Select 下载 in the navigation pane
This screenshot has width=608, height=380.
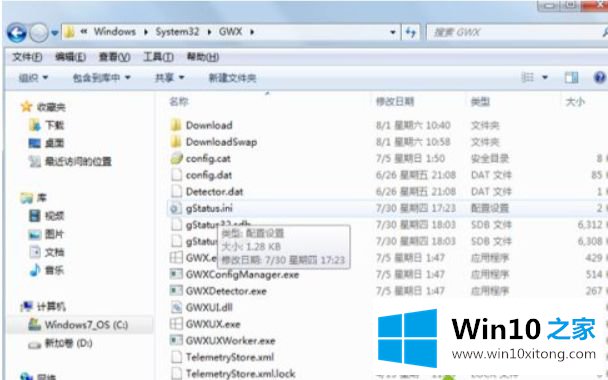click(55, 125)
